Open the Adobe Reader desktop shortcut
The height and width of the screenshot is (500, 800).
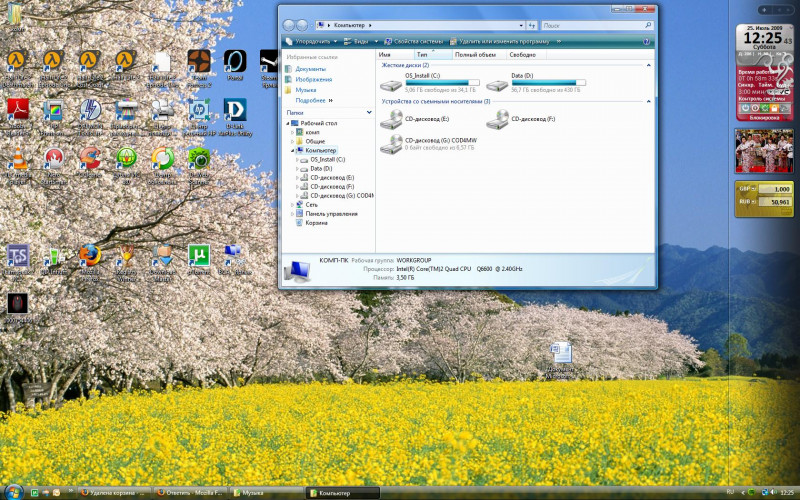pyautogui.click(x=18, y=110)
